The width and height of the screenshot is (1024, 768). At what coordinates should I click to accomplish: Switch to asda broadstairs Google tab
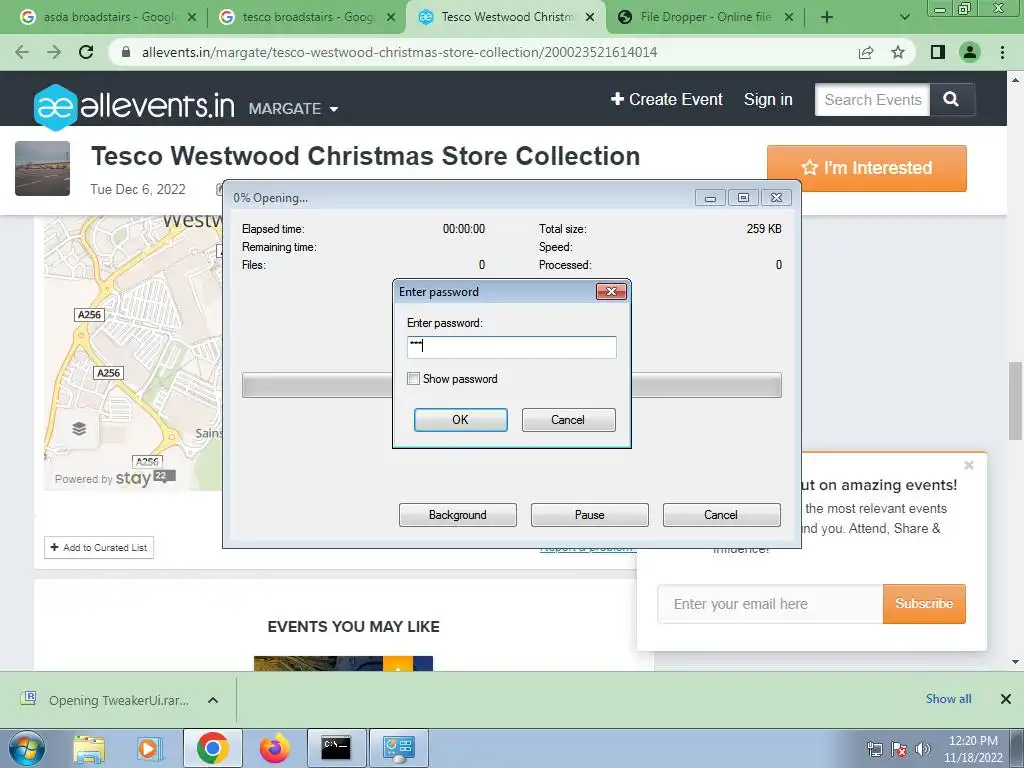tap(108, 17)
